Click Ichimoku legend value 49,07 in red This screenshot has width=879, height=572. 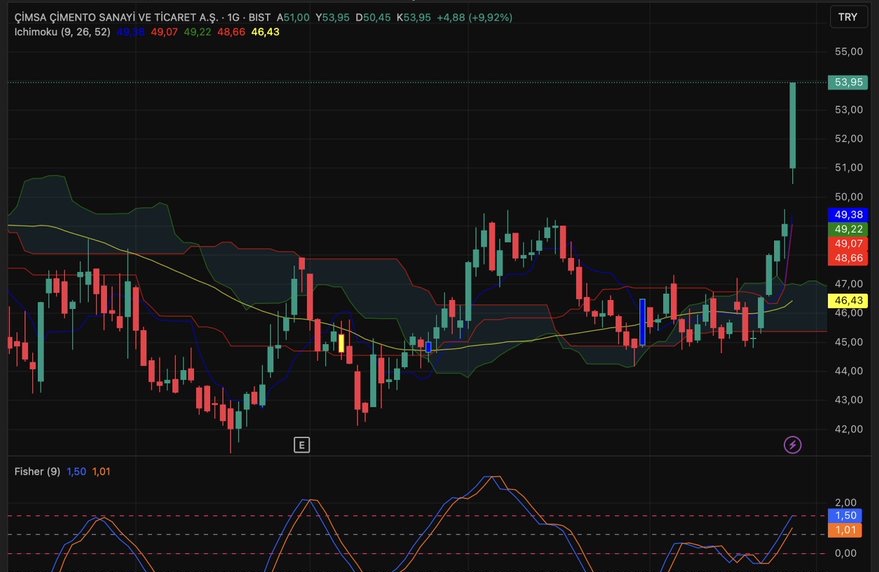click(x=164, y=32)
